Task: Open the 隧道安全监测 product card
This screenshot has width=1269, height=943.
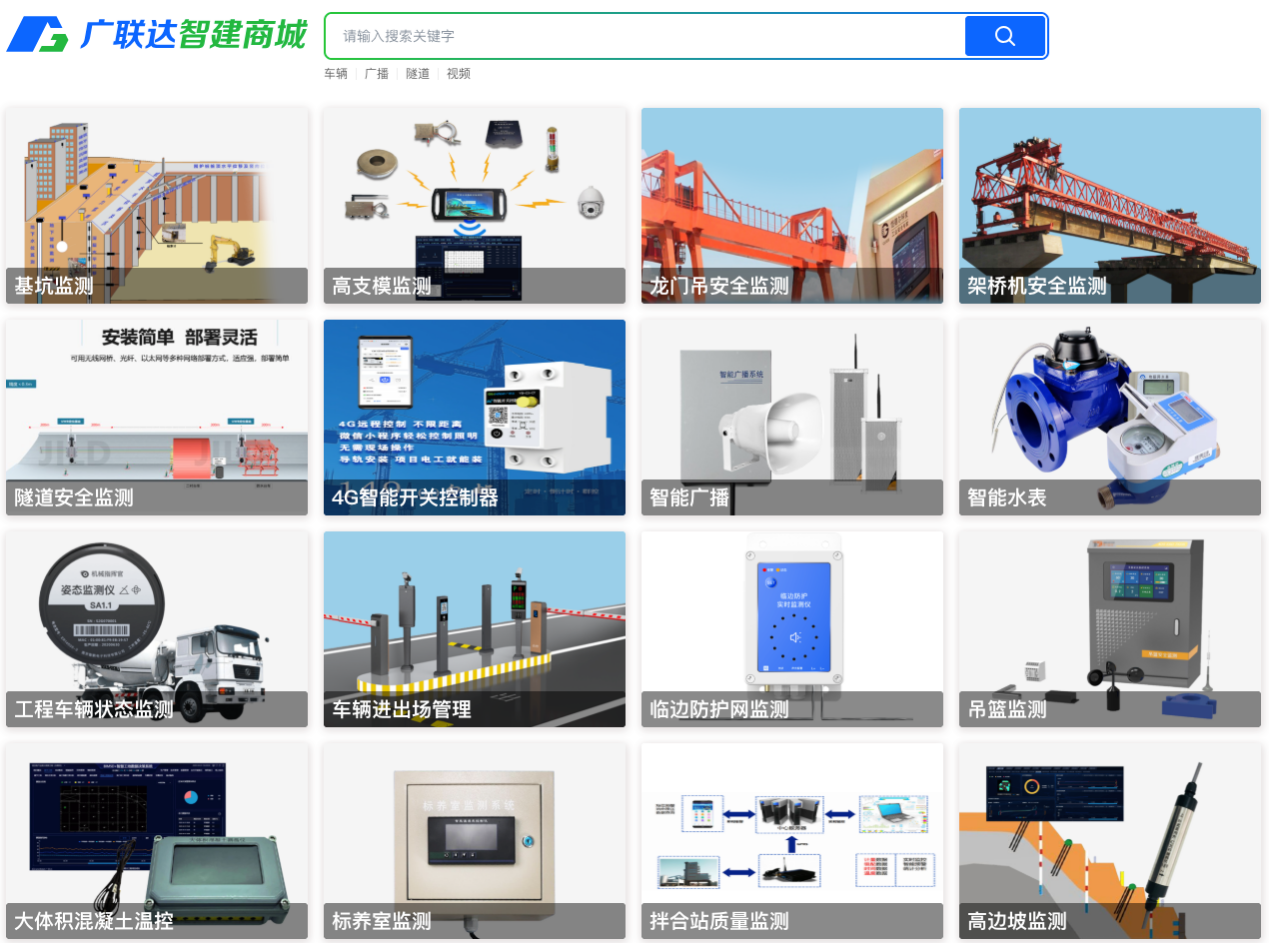Action: point(157,417)
